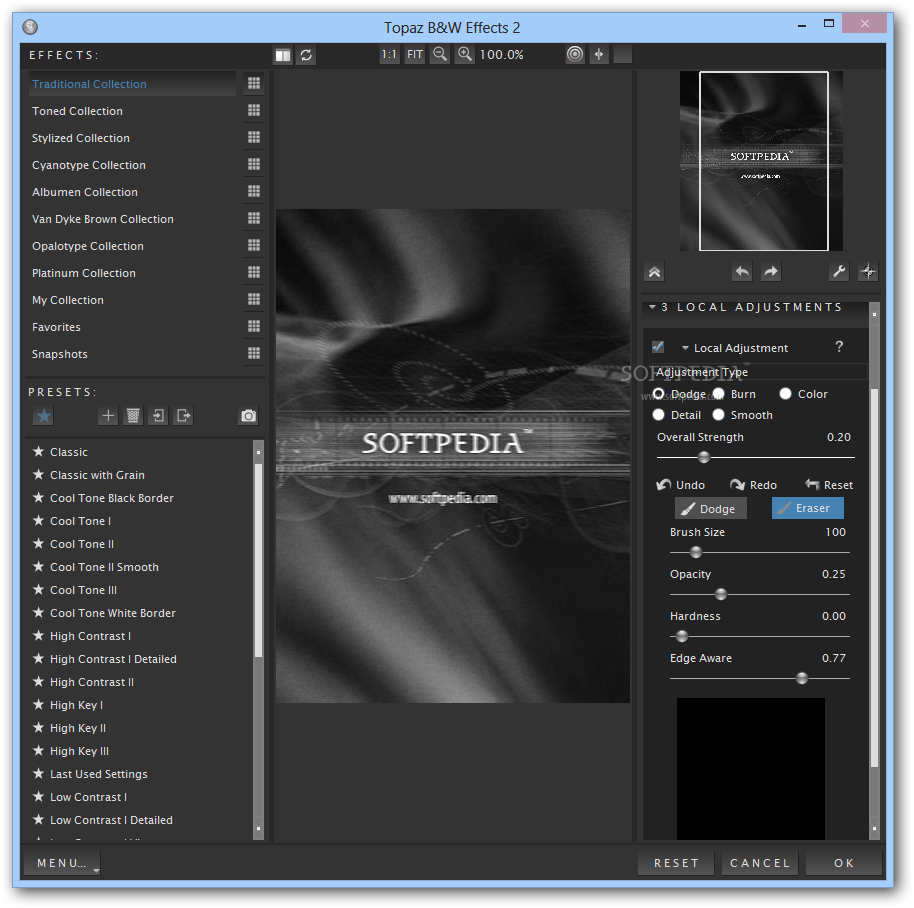Toggle the Local Adjustment checkbox
Viewport: 914px width, 908px height.
coord(658,347)
